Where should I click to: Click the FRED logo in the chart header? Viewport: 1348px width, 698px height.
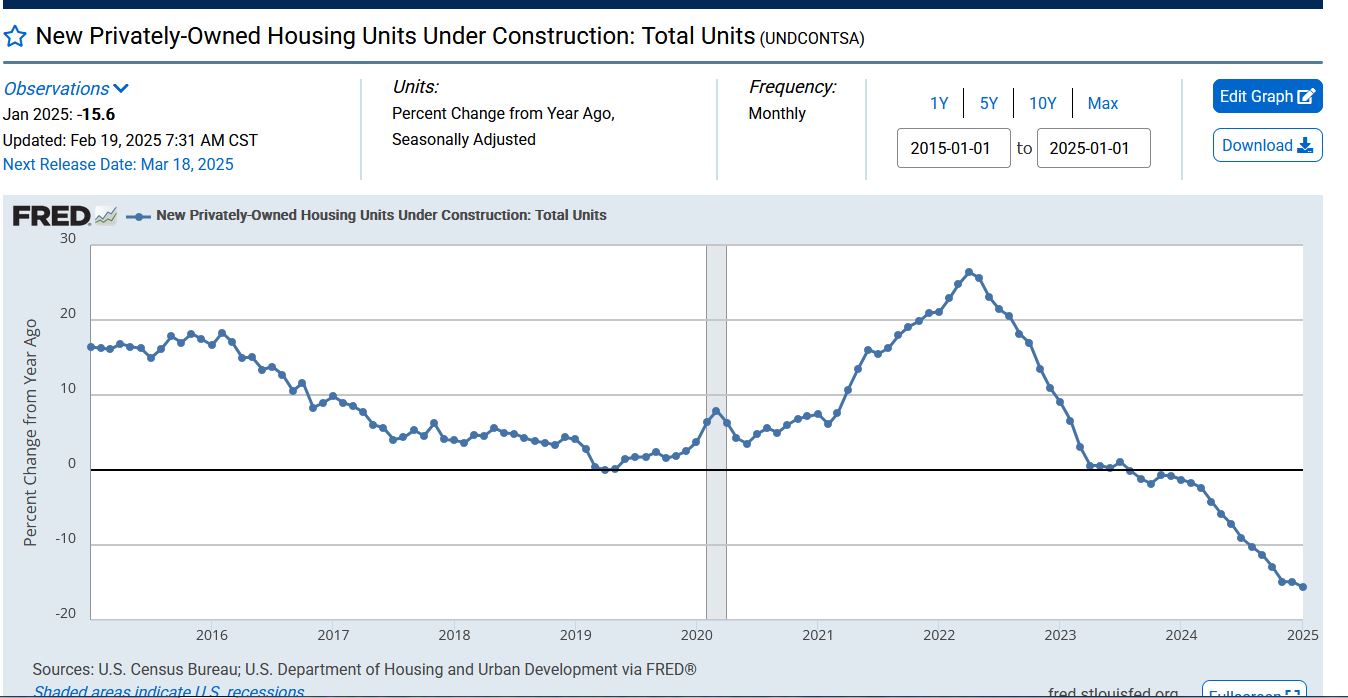pos(51,215)
